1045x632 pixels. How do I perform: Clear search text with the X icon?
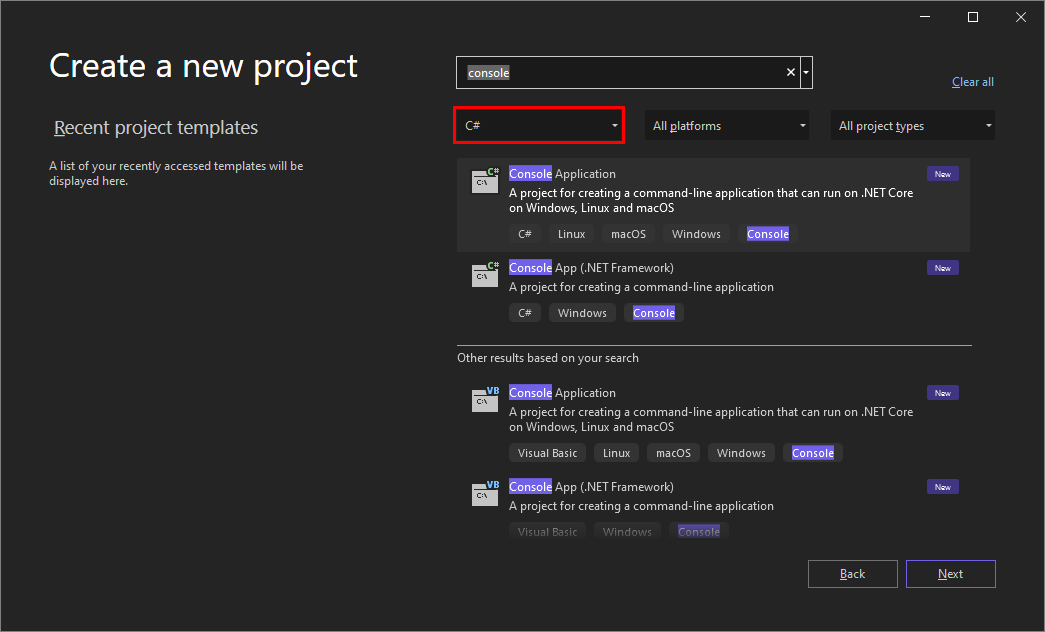click(x=791, y=72)
